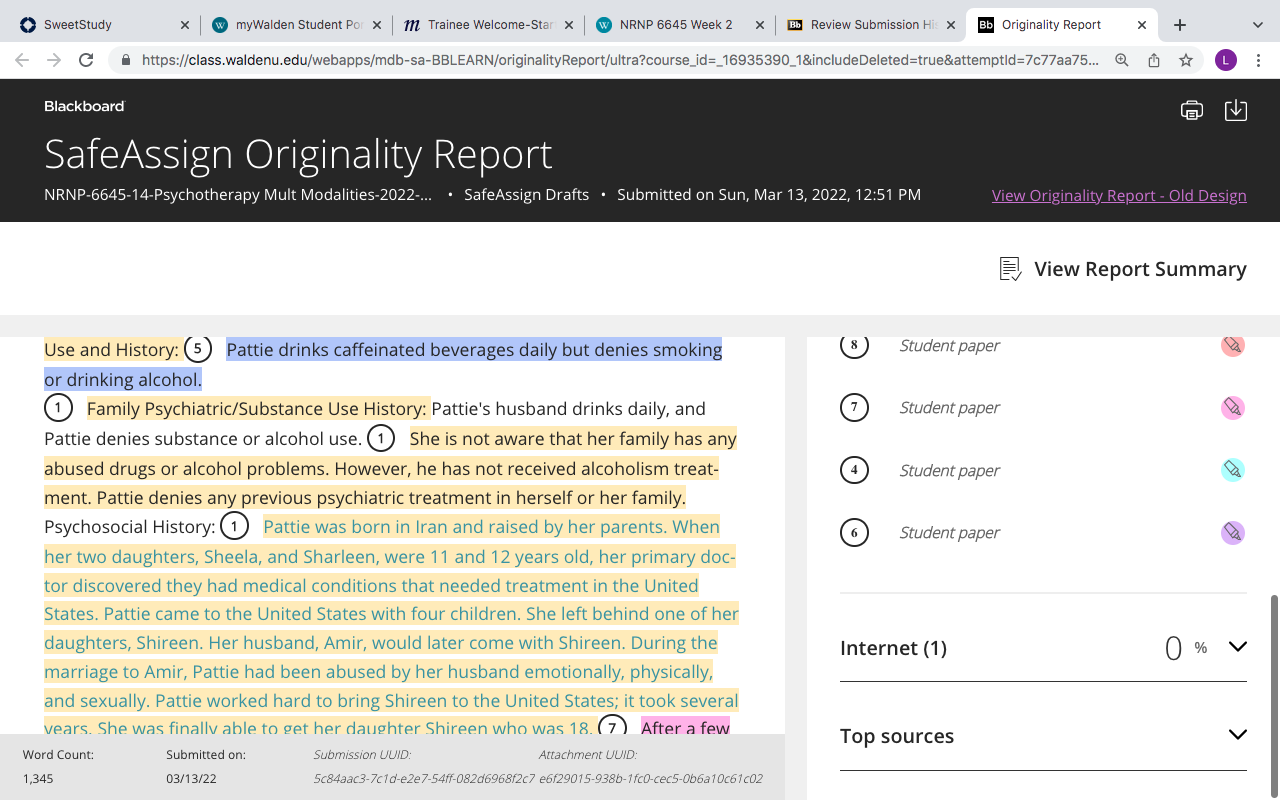Print the originality report
This screenshot has height=800, width=1280.
click(x=1192, y=110)
